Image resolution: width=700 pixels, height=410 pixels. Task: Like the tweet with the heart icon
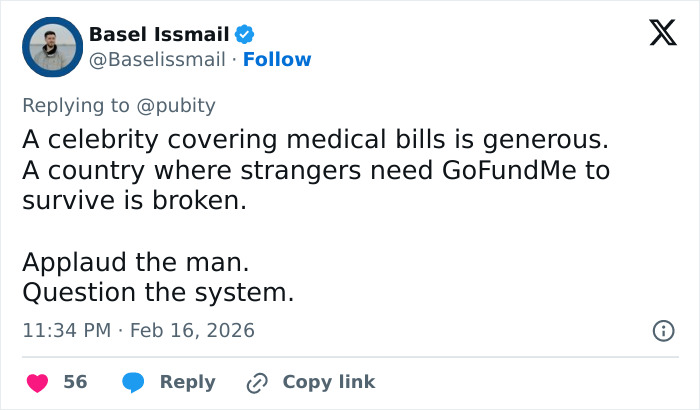click(x=38, y=382)
